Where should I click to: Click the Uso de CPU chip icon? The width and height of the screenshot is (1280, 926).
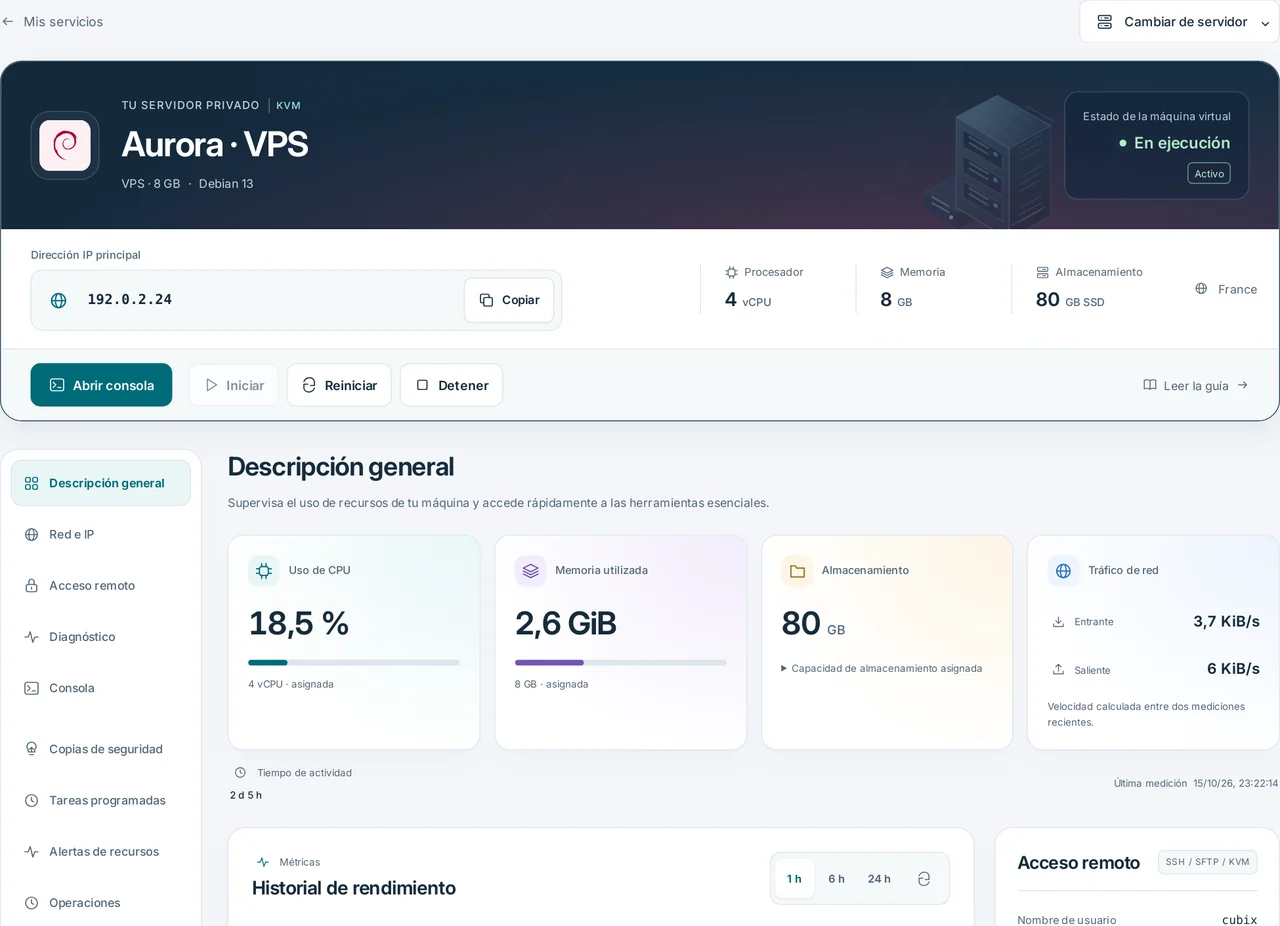(x=264, y=571)
